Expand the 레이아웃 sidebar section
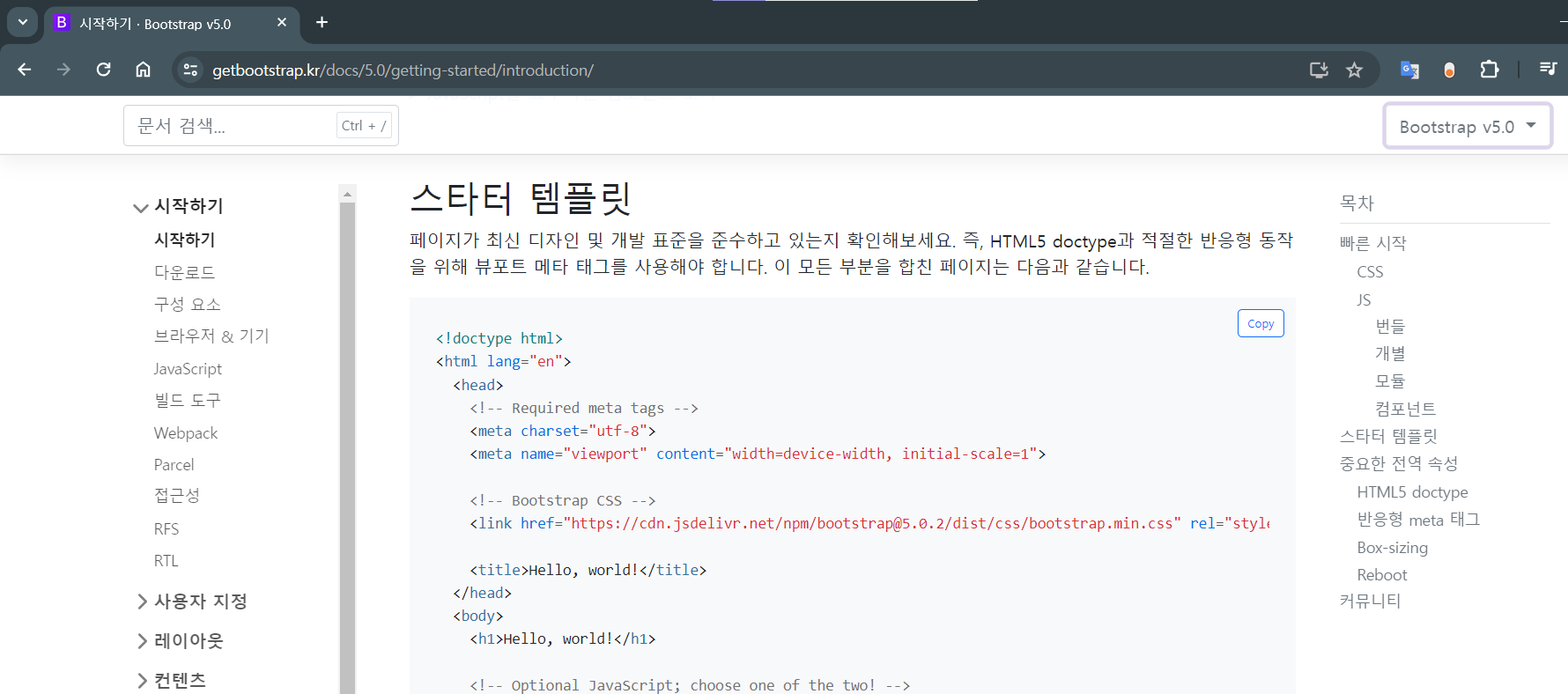 tap(180, 641)
